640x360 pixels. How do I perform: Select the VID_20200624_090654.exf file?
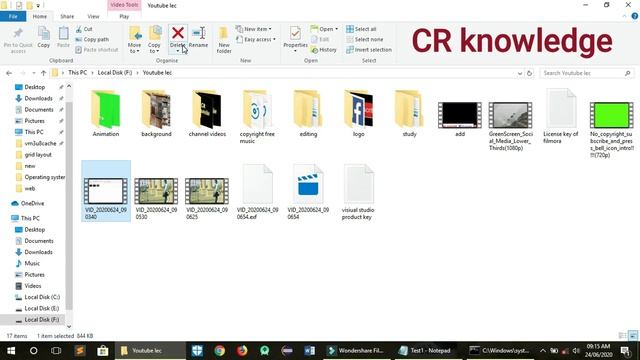258,192
